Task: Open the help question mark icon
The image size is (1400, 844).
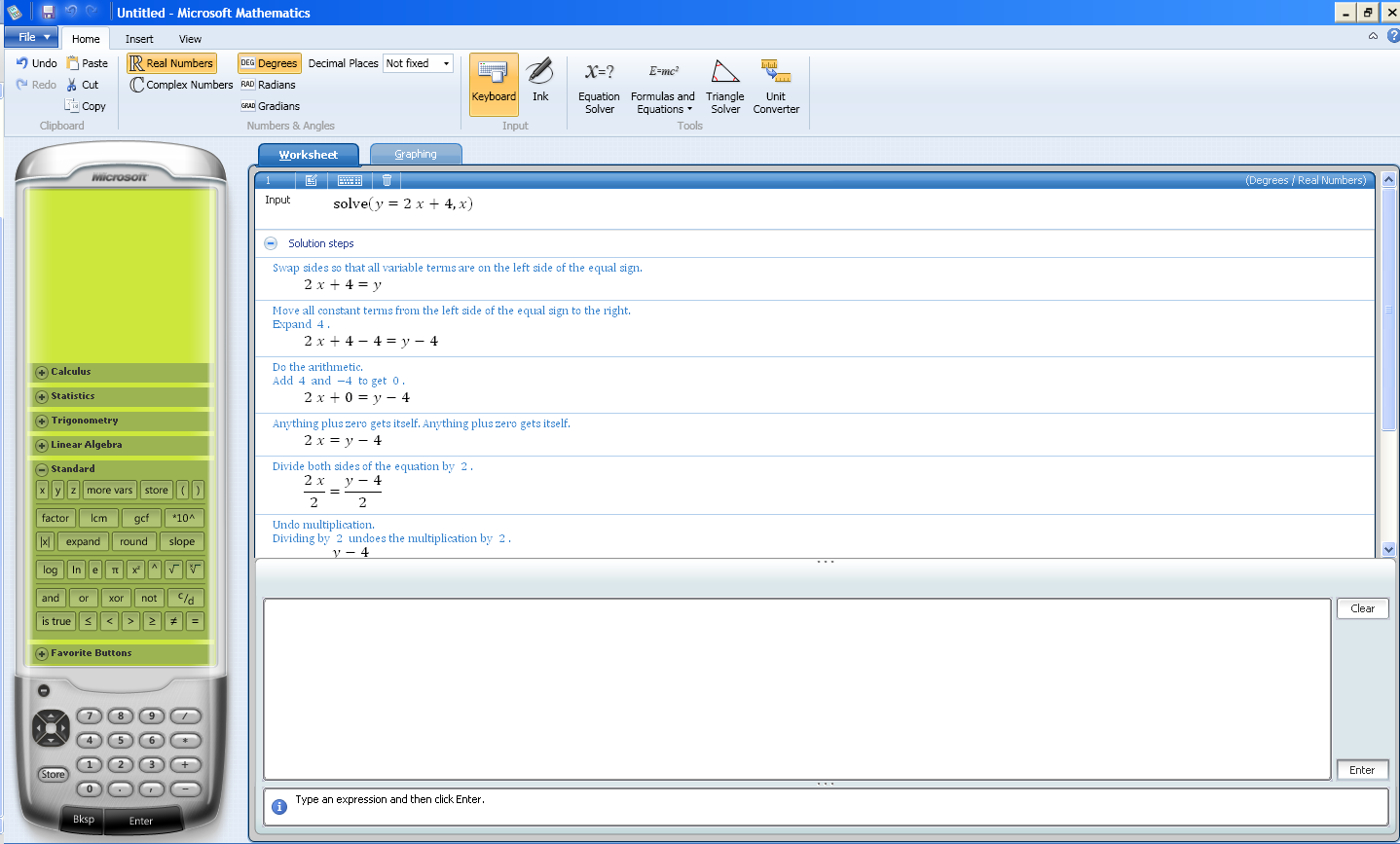Action: [1392, 36]
